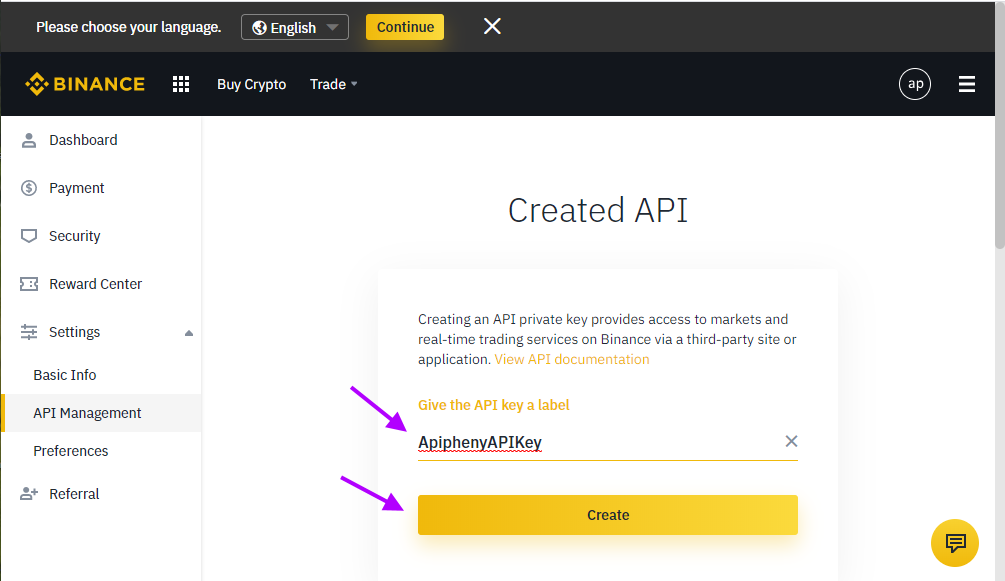1005x581 pixels.
Task: Click the Referral add-person icon
Action: 29,494
